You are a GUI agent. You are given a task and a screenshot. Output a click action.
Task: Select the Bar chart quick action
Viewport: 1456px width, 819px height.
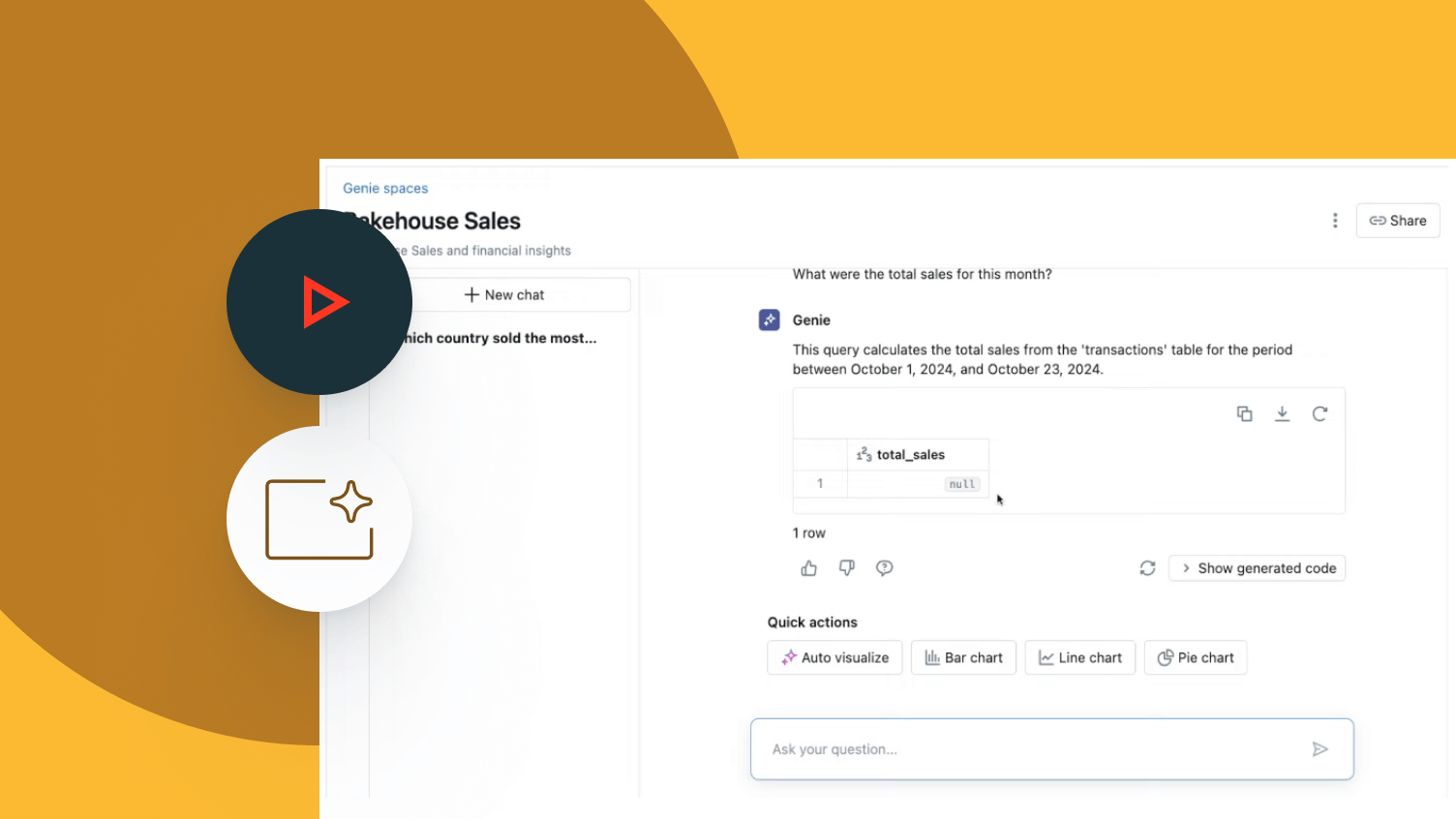point(963,657)
